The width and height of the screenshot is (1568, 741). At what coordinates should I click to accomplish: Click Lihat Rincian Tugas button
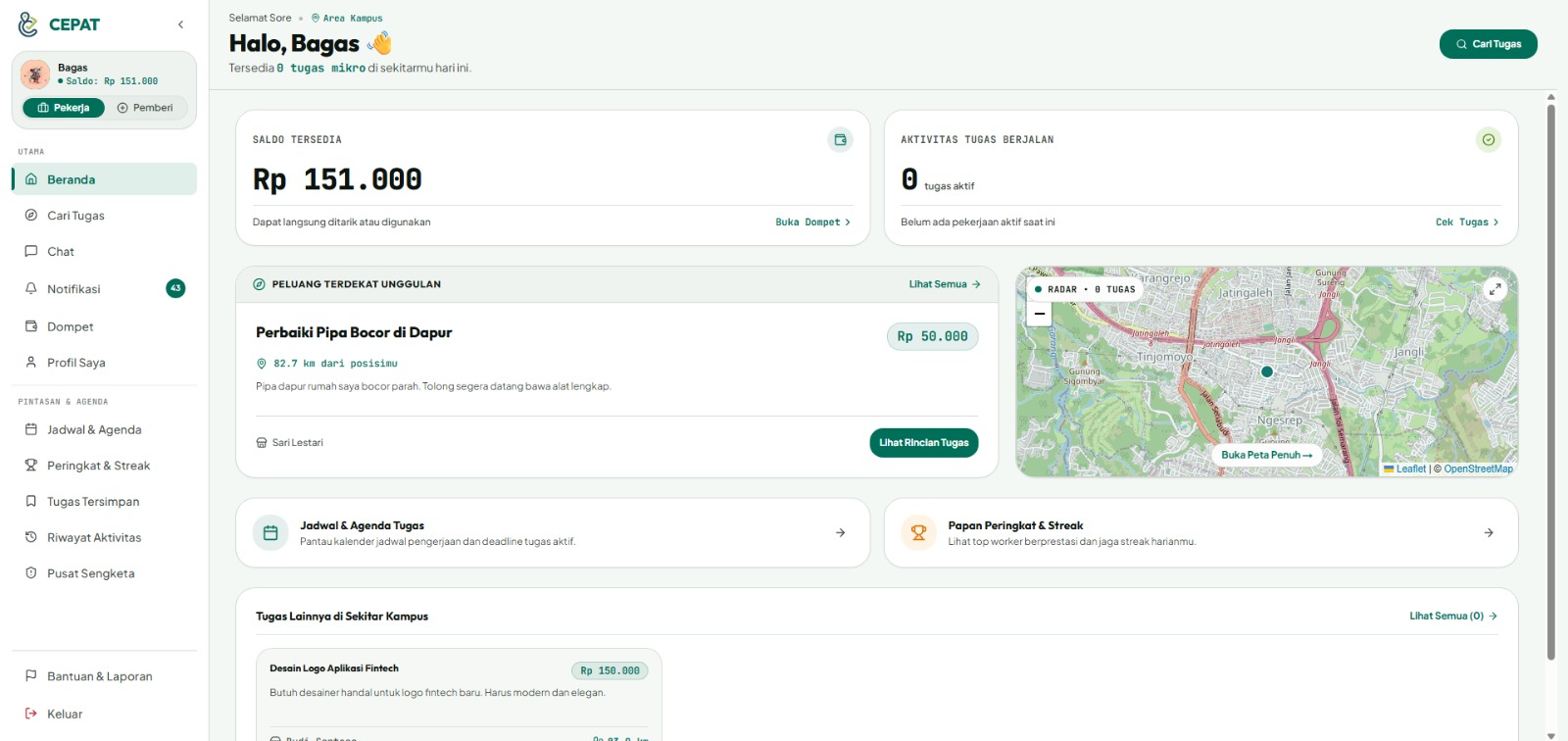pos(923,443)
